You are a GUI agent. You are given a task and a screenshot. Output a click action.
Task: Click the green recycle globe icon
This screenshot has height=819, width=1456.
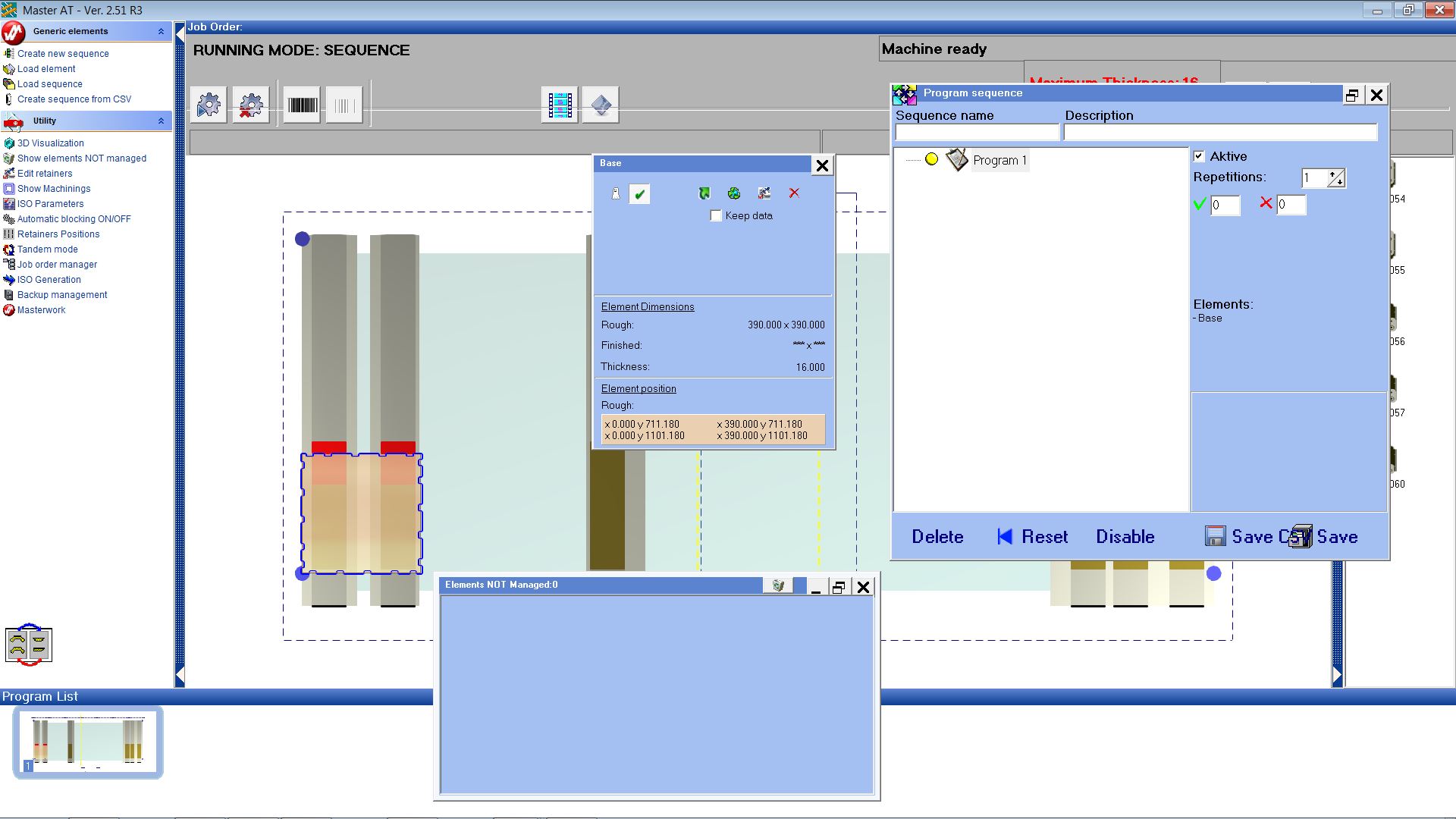point(733,194)
